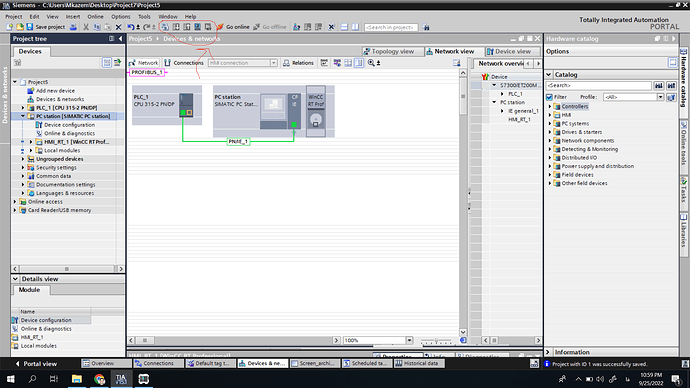The height and width of the screenshot is (388, 690).
Task: Toggle the Filter checkbox in Catalog
Action: pyautogui.click(x=549, y=97)
